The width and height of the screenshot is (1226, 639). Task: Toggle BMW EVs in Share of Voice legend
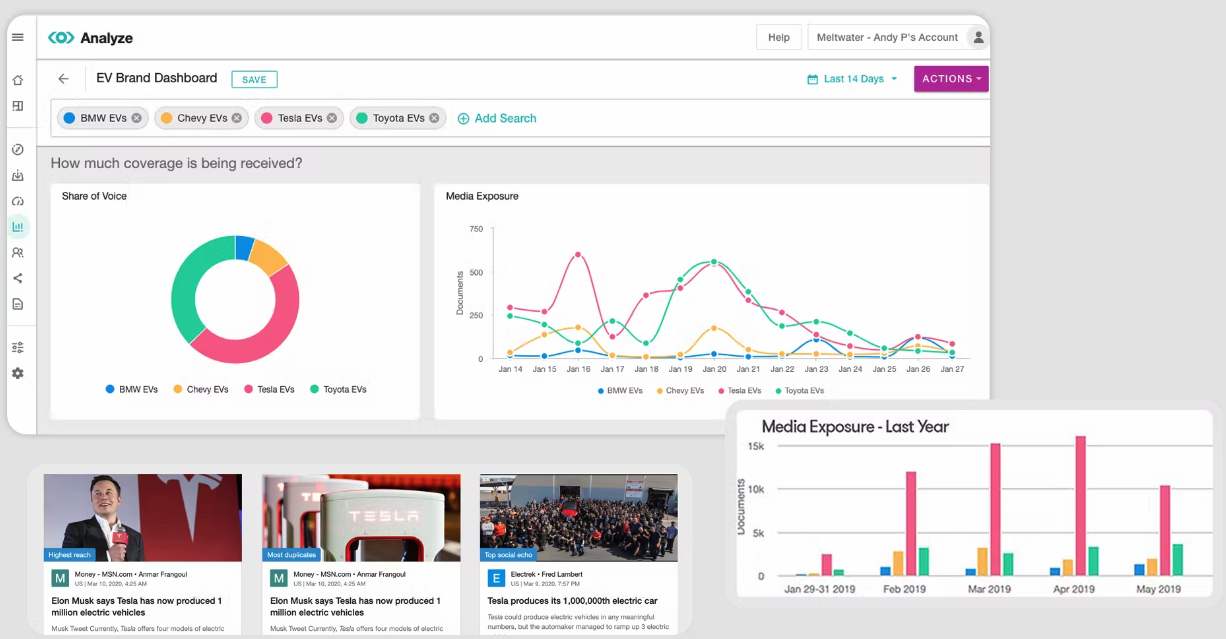(131, 389)
